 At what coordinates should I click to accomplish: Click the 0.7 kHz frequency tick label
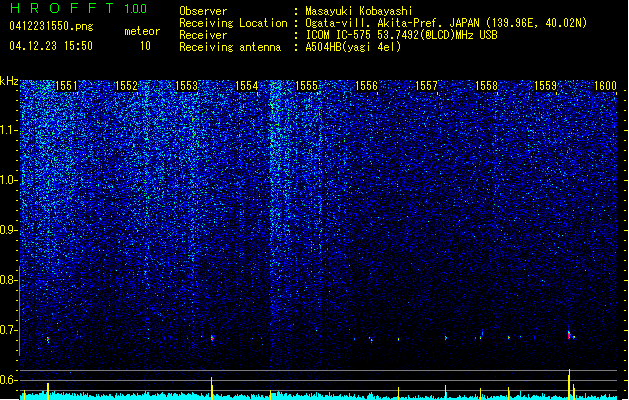pos(9,330)
